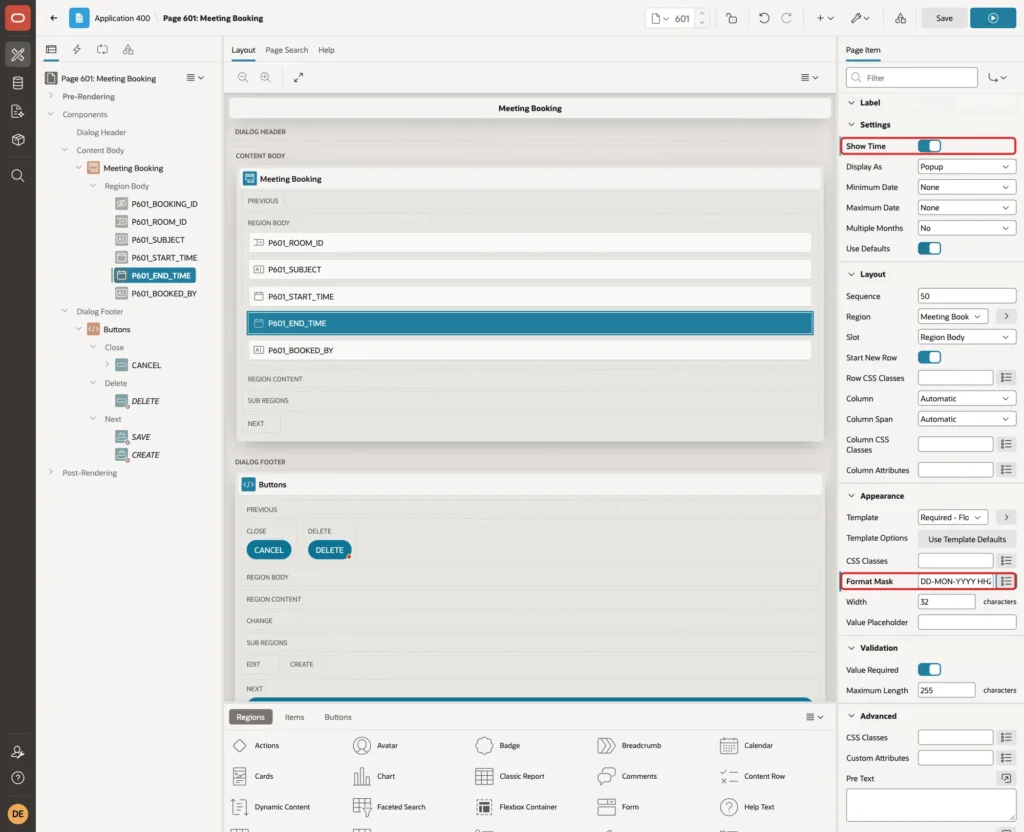Open the Multiple Months dropdown
The width and height of the screenshot is (1024, 832).
(967, 229)
